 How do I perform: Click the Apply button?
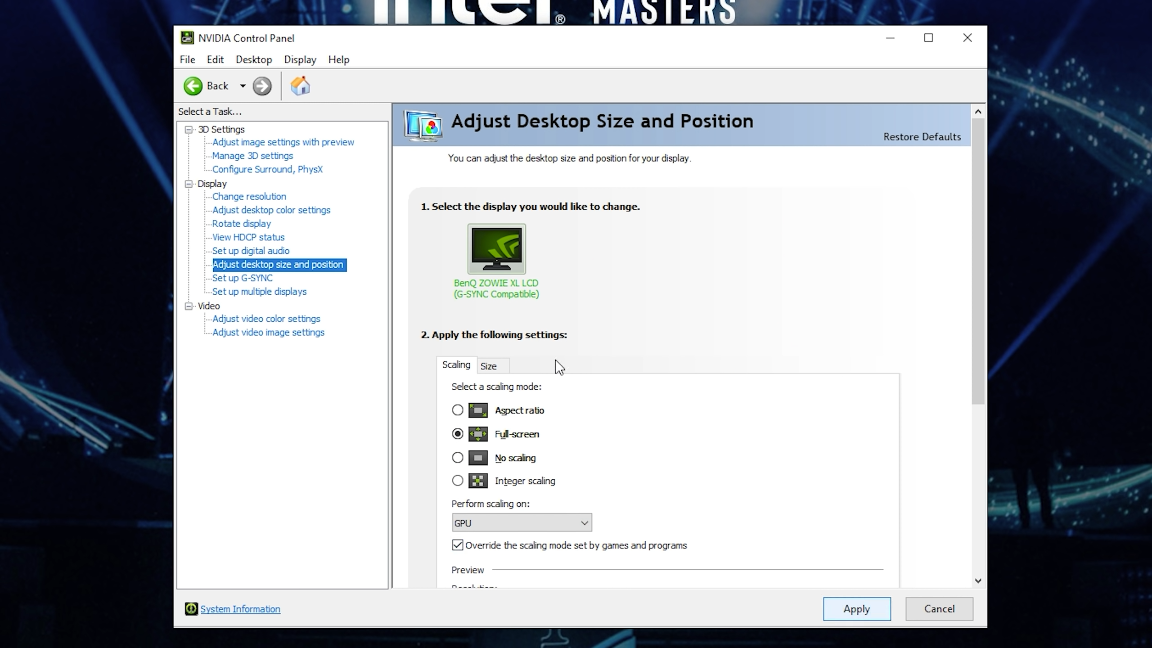coord(857,608)
